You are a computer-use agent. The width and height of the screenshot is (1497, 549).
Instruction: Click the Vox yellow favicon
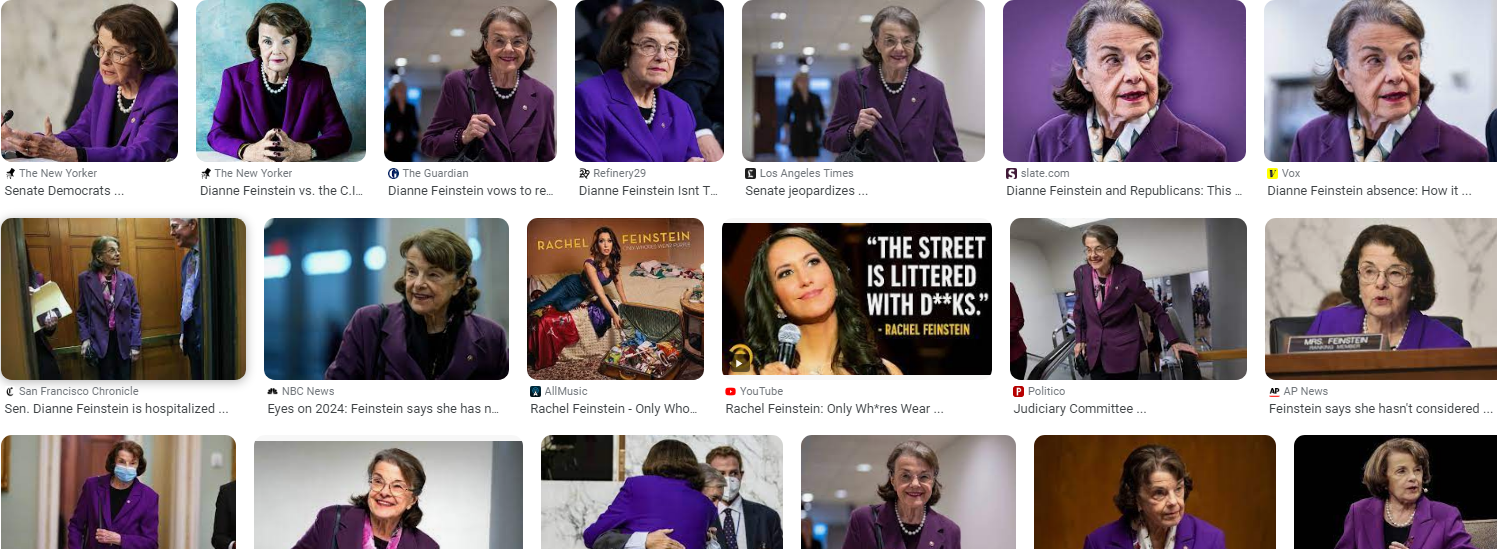1272,173
